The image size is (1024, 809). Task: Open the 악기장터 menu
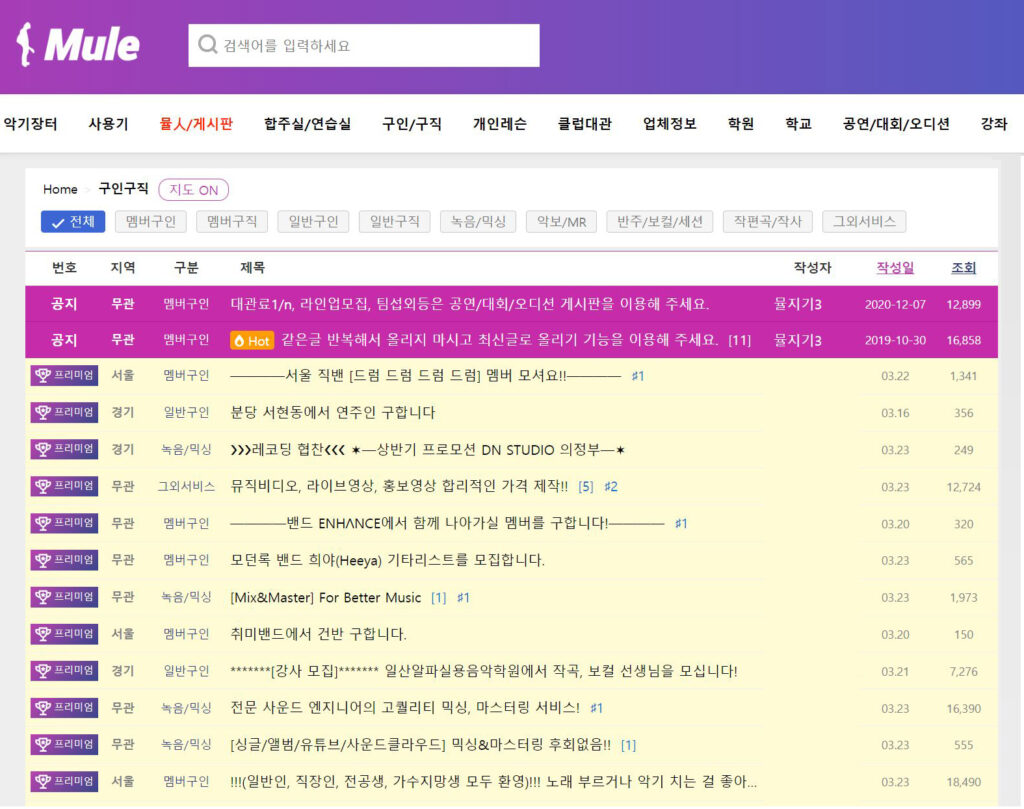pyautogui.click(x=31, y=123)
